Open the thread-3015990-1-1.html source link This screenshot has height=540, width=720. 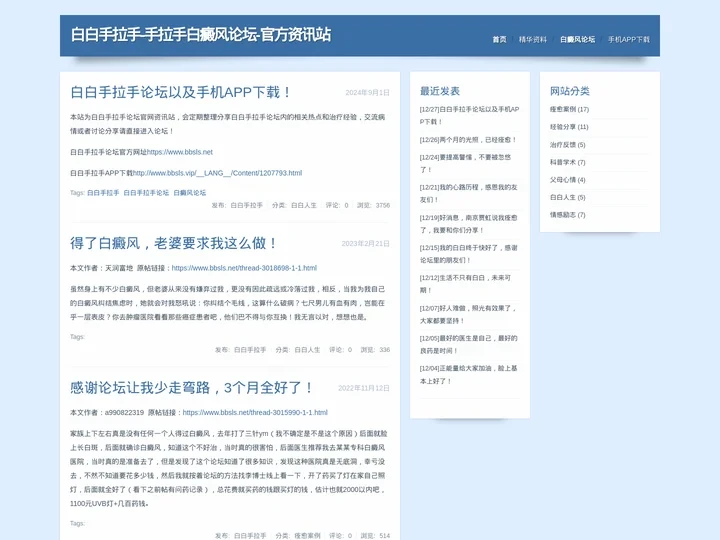point(255,413)
